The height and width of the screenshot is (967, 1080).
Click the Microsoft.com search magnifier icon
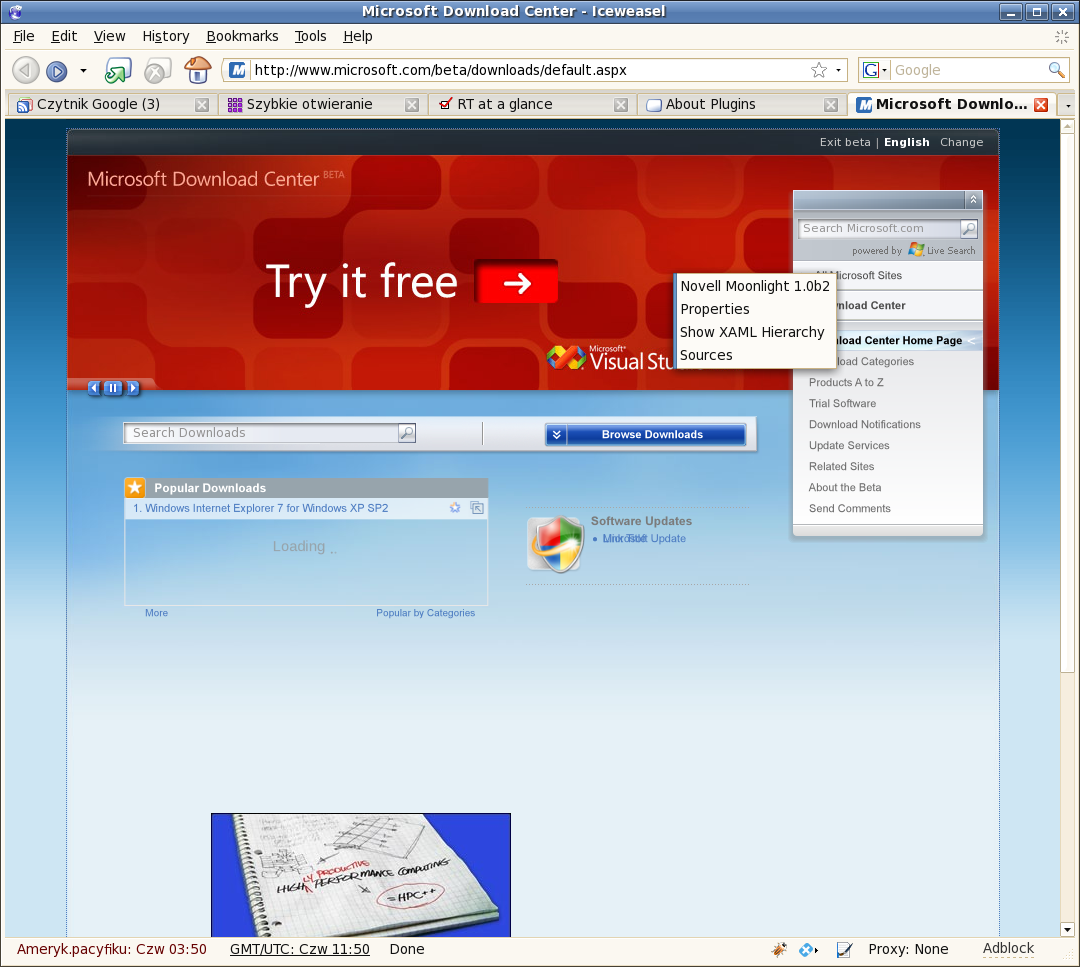(968, 228)
